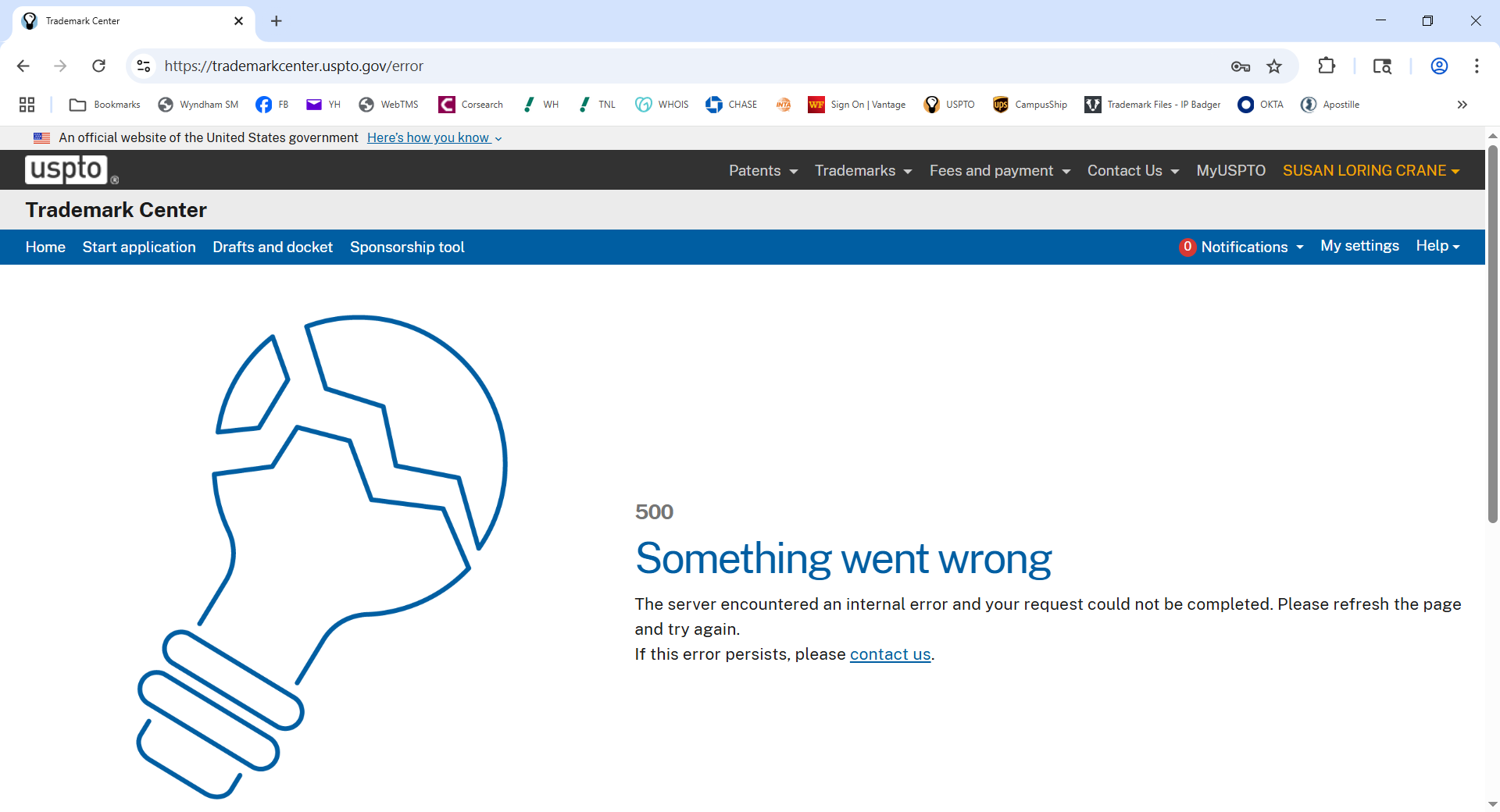Screen dimensions: 1500x812
Task: Open the Chrome profile avatar icon
Action: pos(1439,66)
